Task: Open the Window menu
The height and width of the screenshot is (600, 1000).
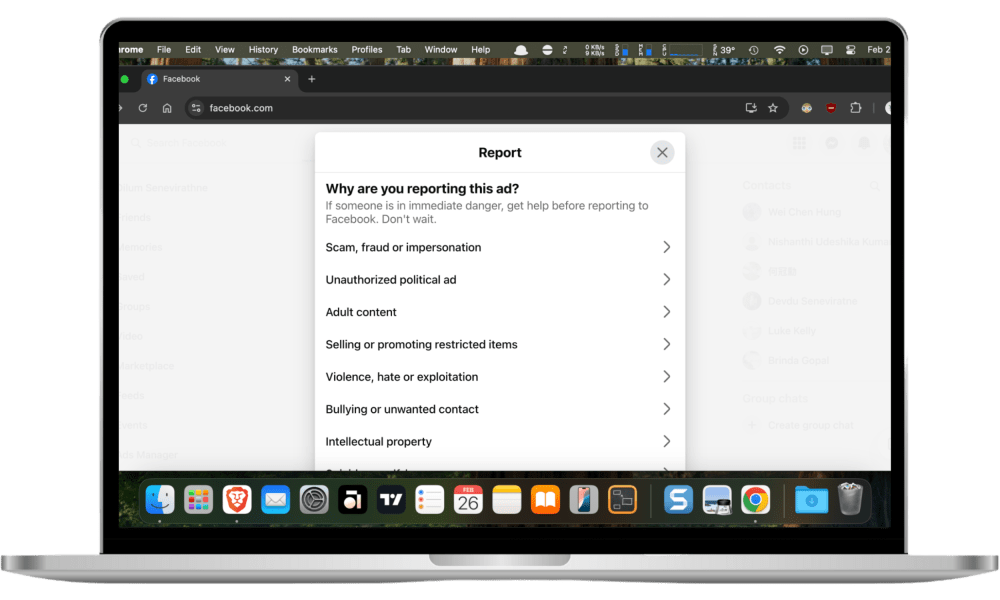Action: point(441,50)
